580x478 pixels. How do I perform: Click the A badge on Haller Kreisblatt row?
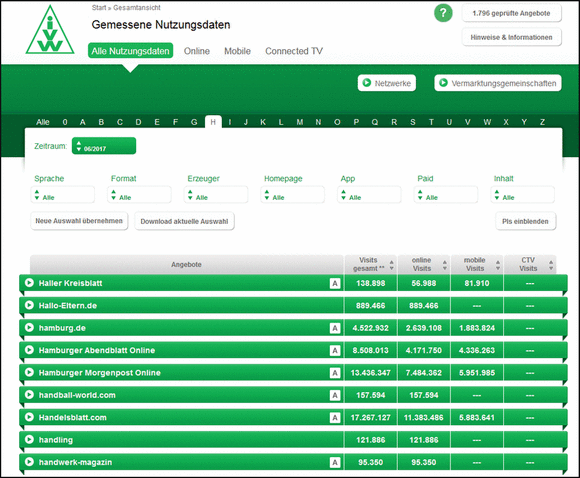pyautogui.click(x=335, y=283)
